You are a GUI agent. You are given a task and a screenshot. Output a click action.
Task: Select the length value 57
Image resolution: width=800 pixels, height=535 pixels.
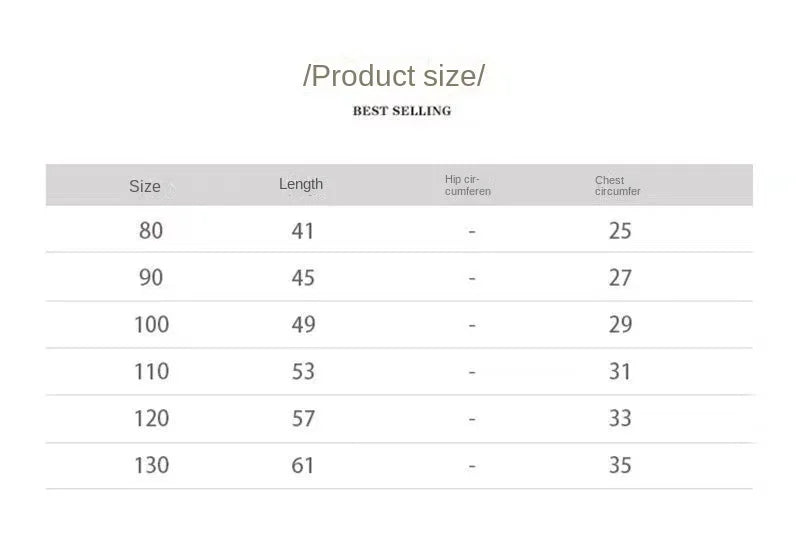pos(303,418)
